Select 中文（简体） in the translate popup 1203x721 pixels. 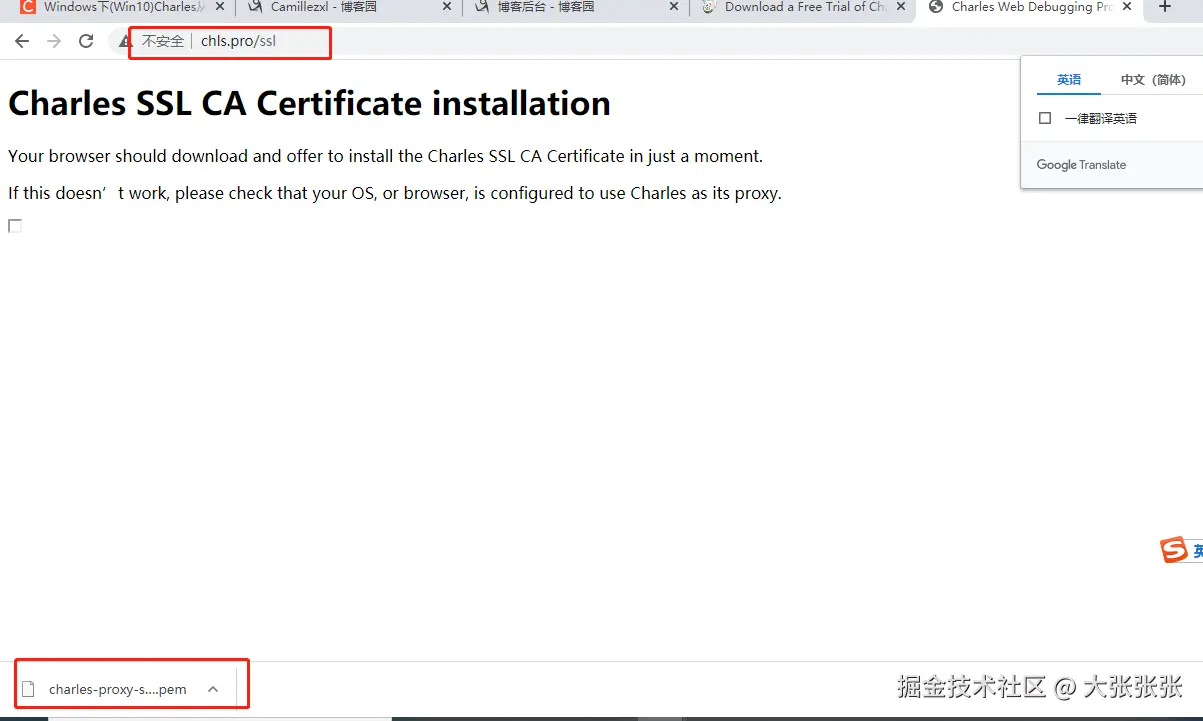1153,80
